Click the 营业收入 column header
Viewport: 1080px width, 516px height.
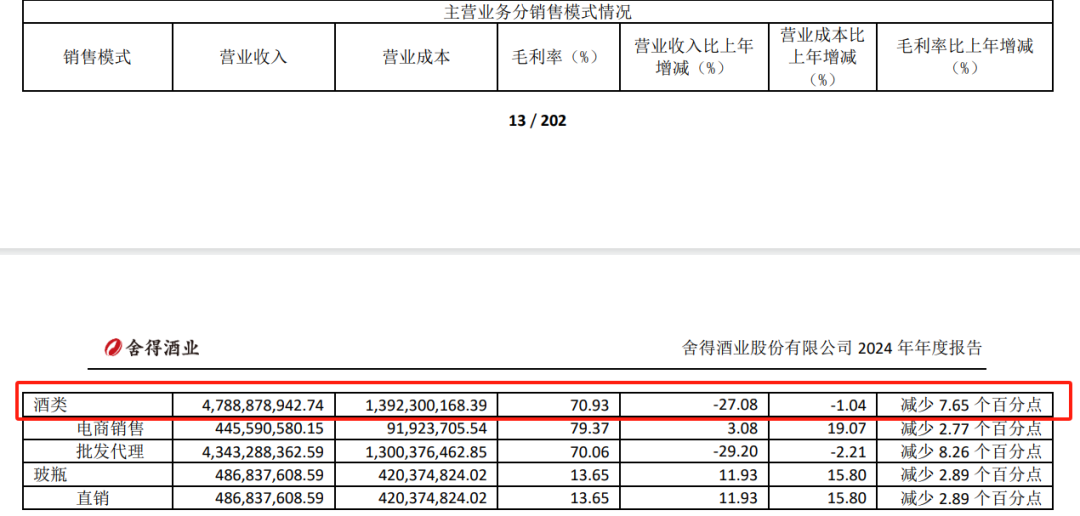click(x=253, y=57)
